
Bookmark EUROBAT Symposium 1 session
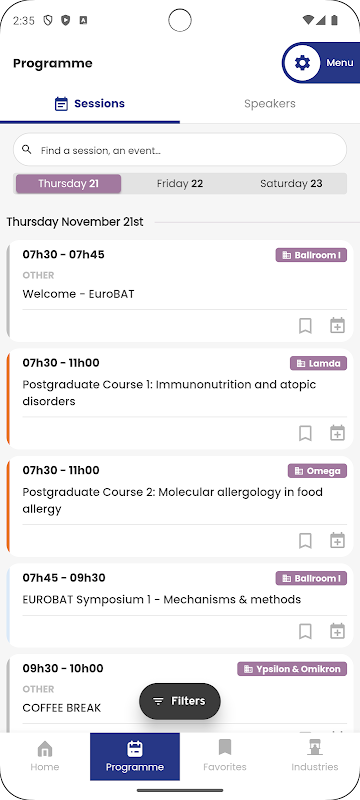point(305,631)
